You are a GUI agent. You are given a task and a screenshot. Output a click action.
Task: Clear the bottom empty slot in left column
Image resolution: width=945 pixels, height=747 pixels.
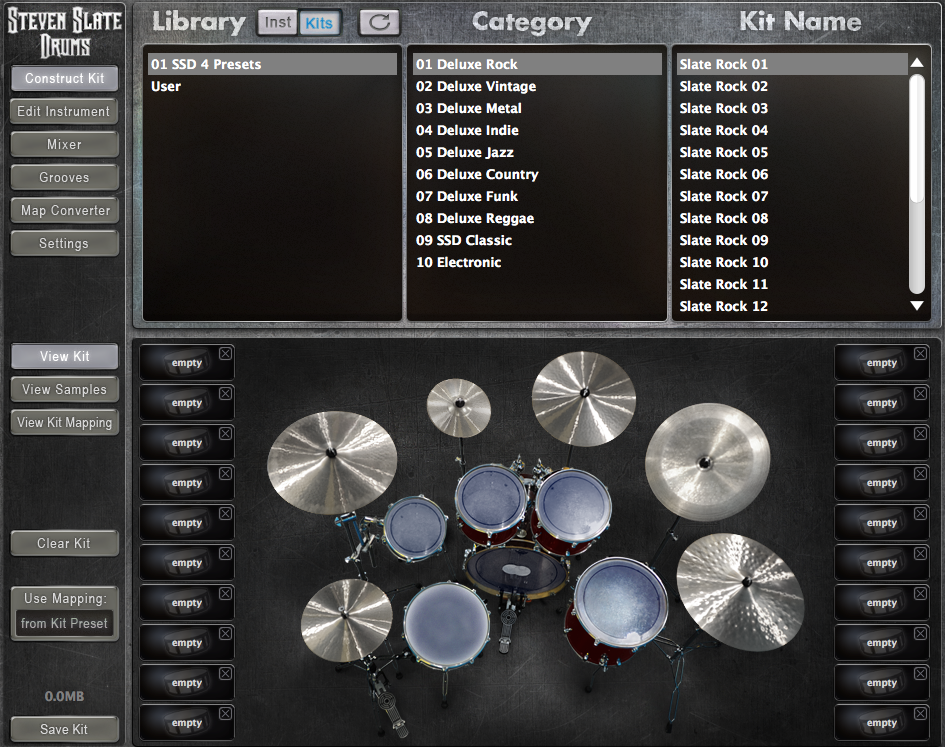(x=225, y=714)
